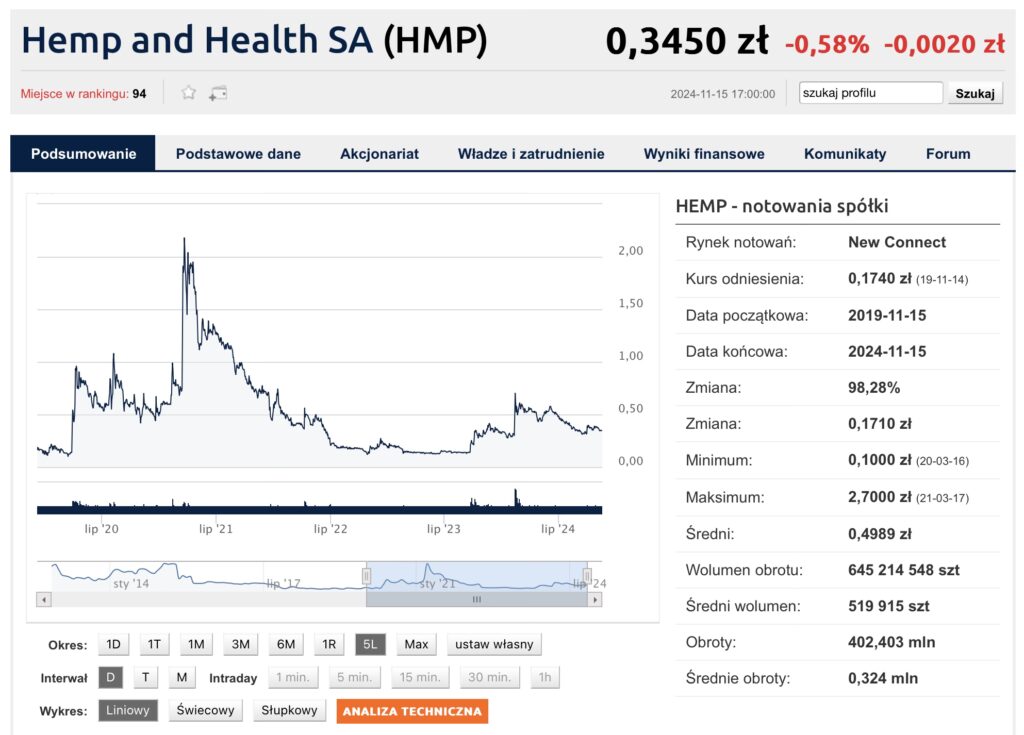Click the favorite star icon
Viewport: 1024px width, 735px height.
(188, 93)
